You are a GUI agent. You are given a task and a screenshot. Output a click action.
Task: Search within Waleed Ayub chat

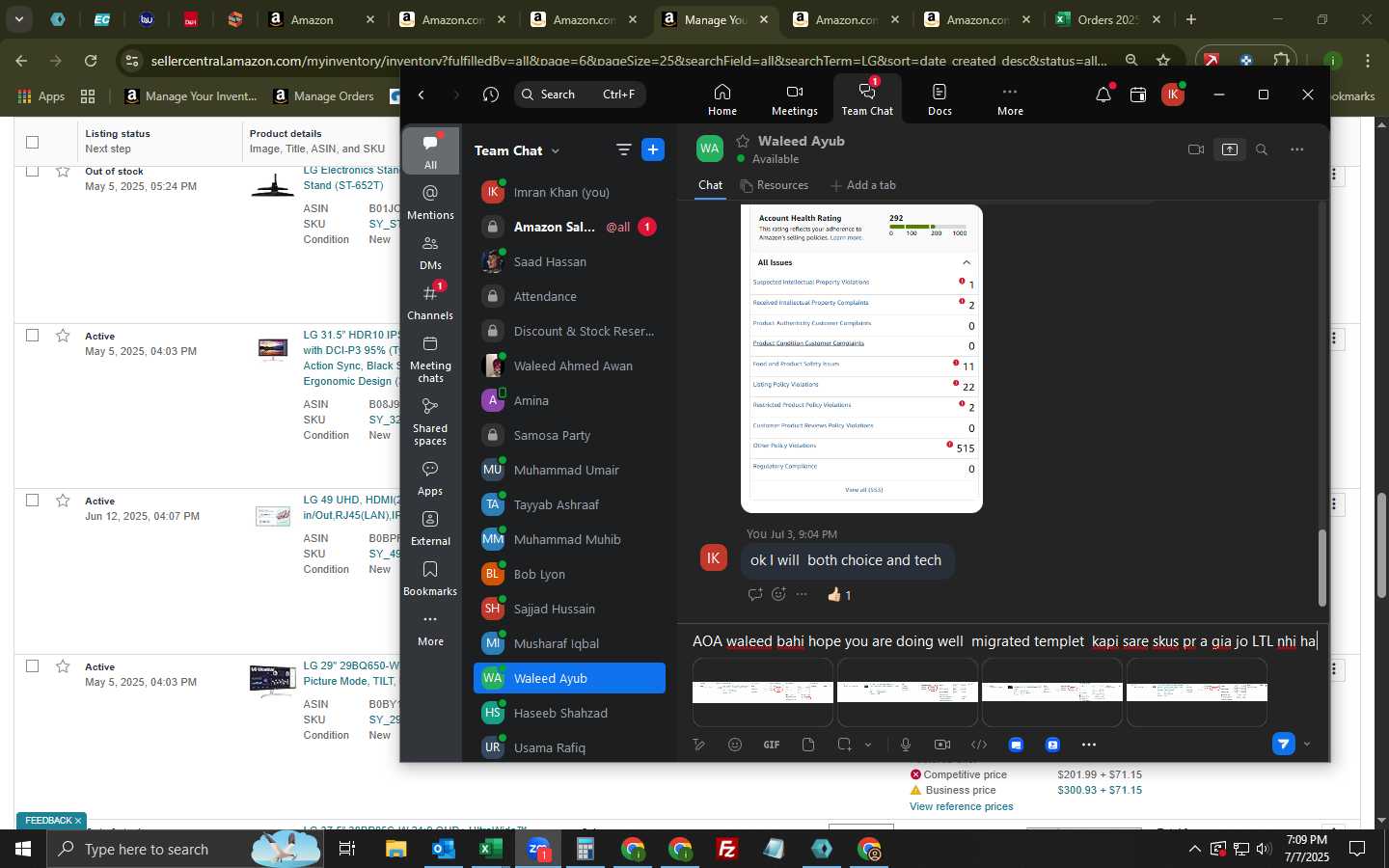tap(1262, 149)
